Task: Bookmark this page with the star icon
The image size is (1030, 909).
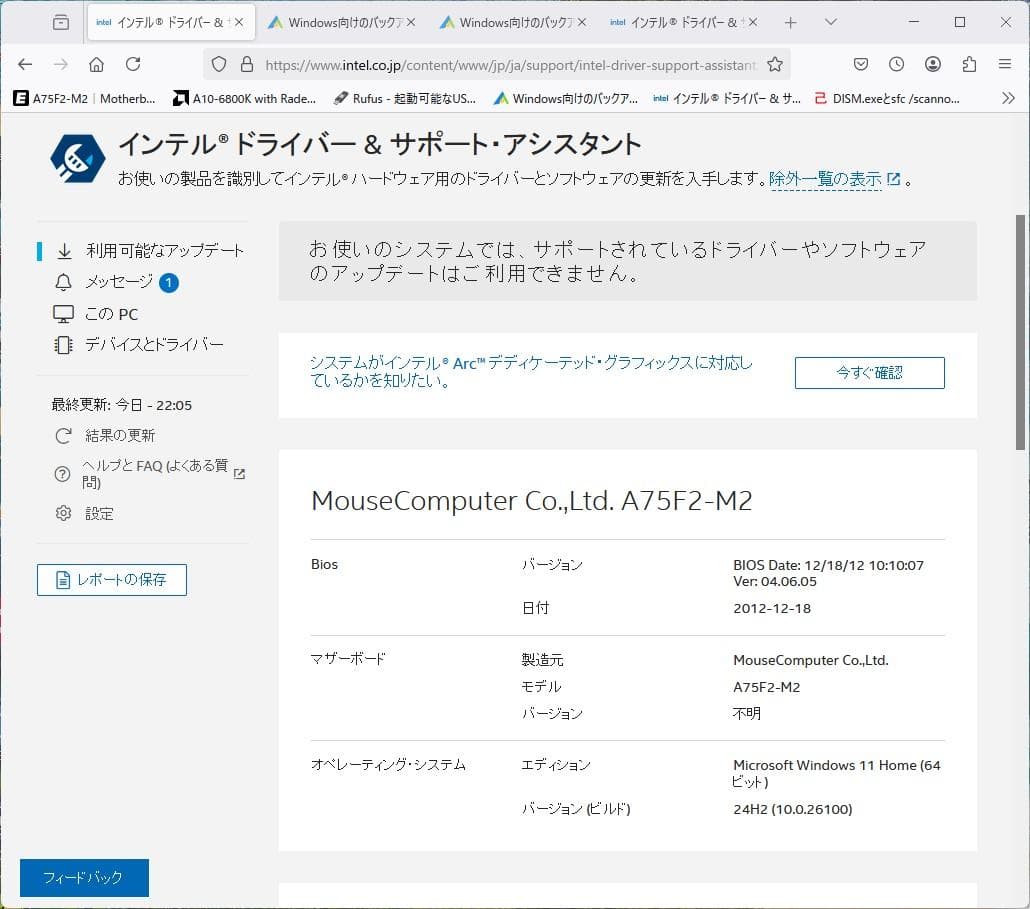Action: (x=775, y=63)
